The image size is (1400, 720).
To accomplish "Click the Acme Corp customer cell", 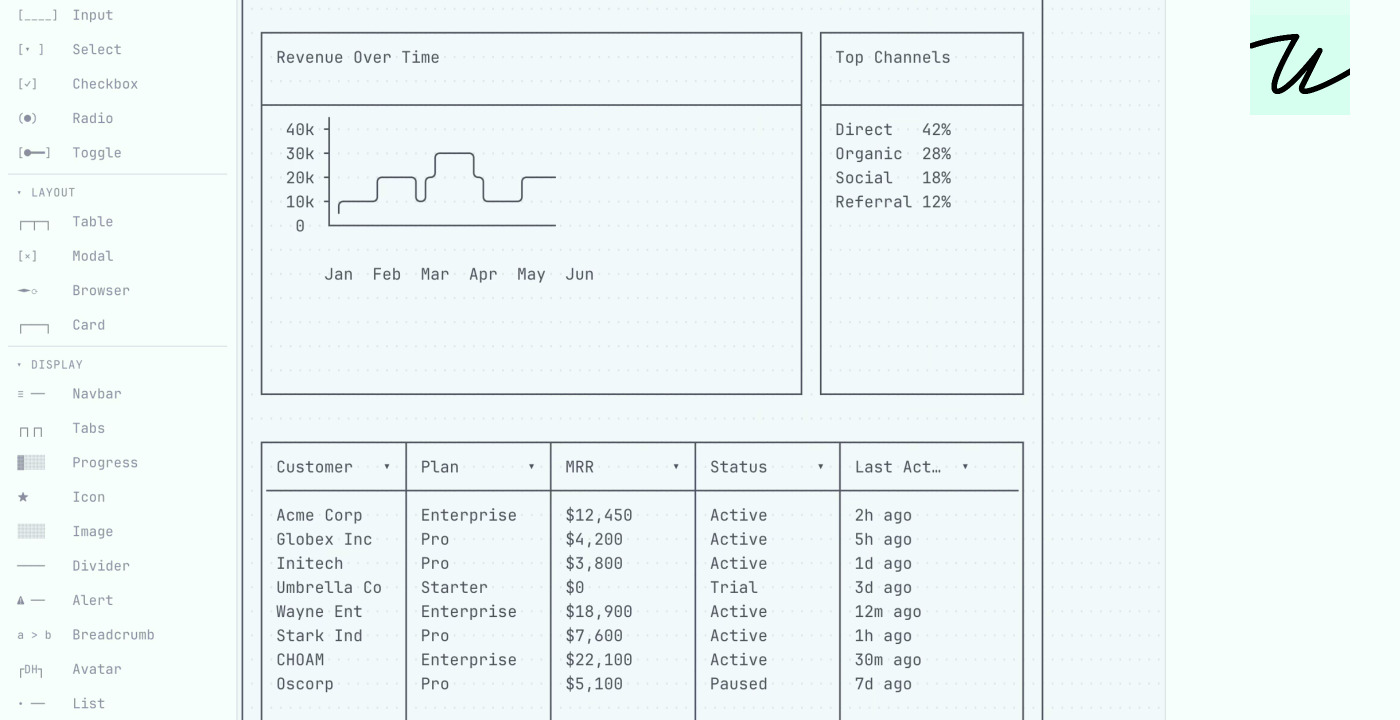I will coord(319,516).
